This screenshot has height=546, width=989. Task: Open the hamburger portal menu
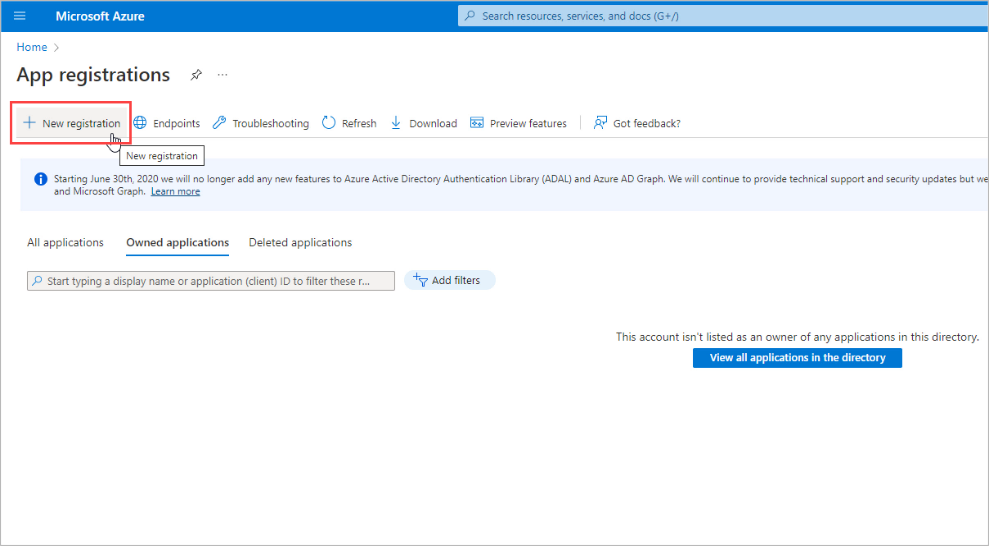coord(19,16)
